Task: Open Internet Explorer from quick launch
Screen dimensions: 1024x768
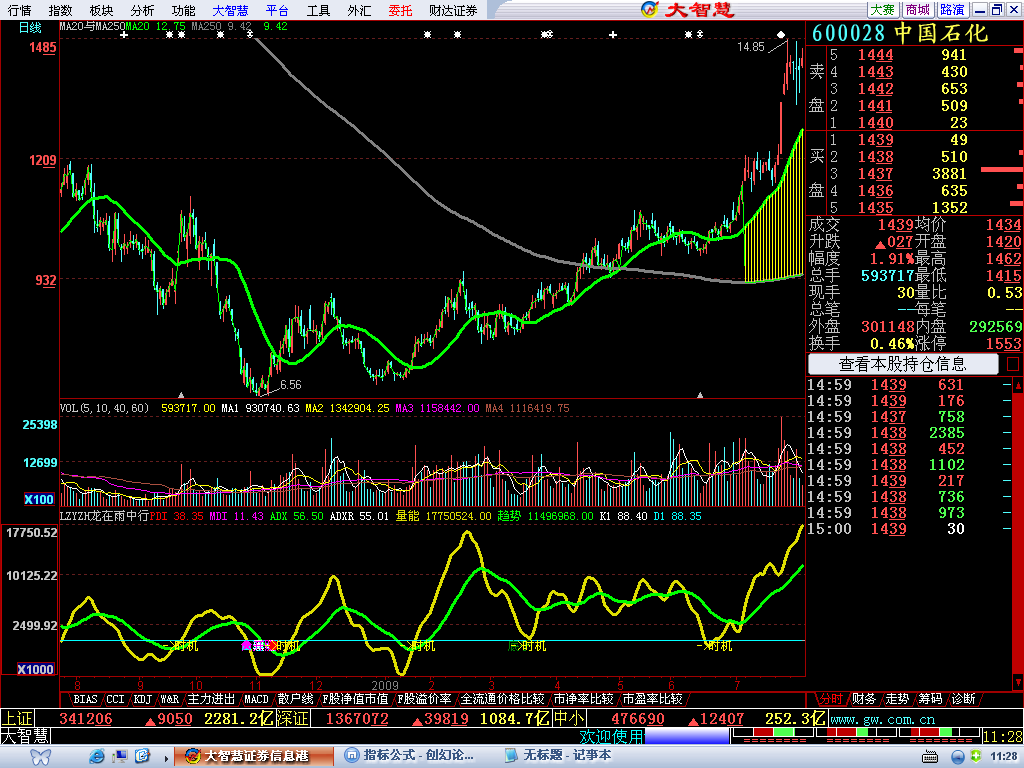Action: click(x=97, y=756)
